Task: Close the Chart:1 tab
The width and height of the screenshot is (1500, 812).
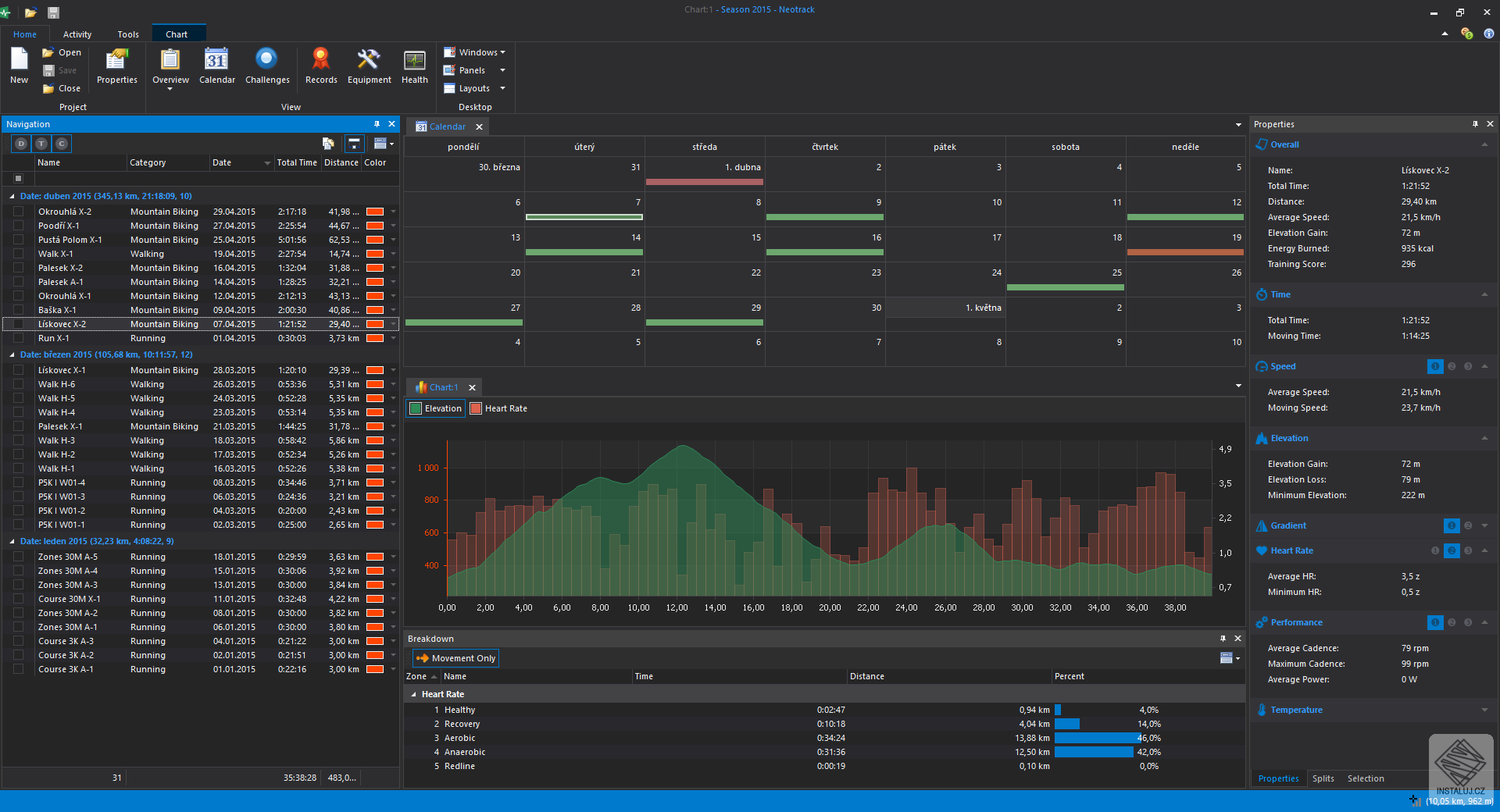Action: click(472, 387)
